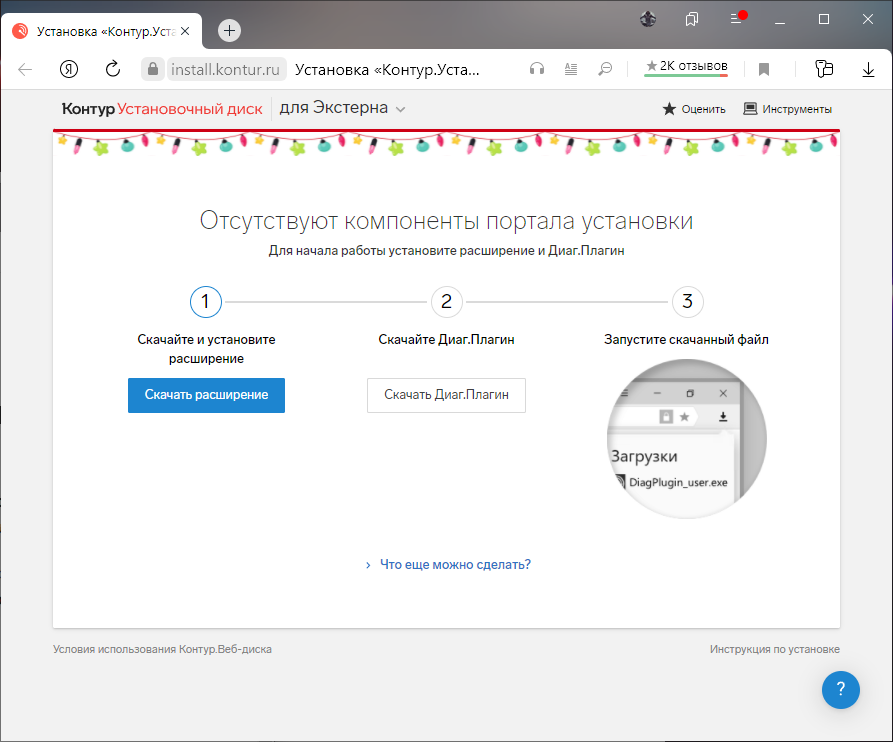Click the page title text in address bar

tap(387, 69)
